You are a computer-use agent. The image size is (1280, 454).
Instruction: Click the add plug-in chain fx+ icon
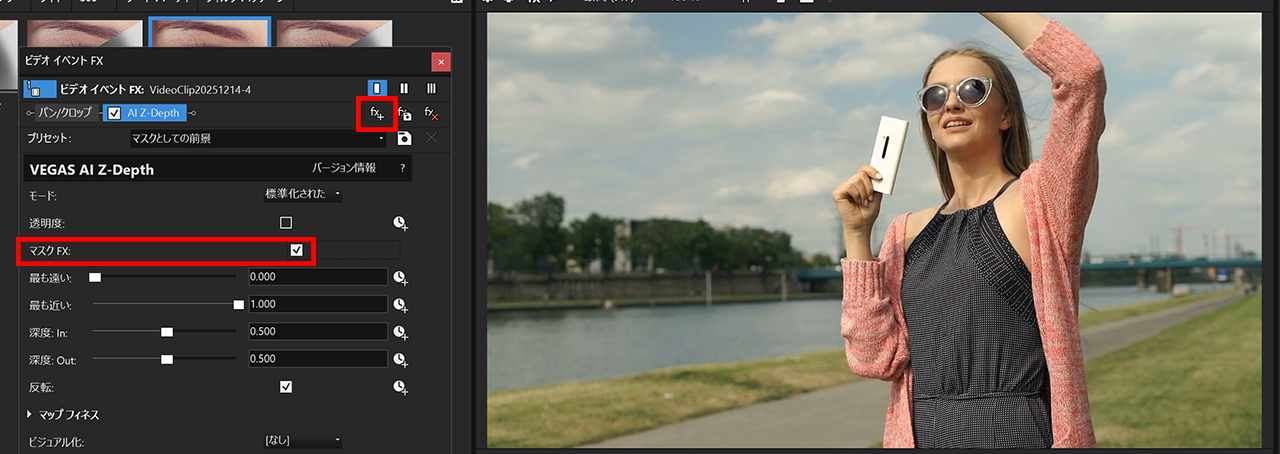pyautogui.click(x=377, y=114)
